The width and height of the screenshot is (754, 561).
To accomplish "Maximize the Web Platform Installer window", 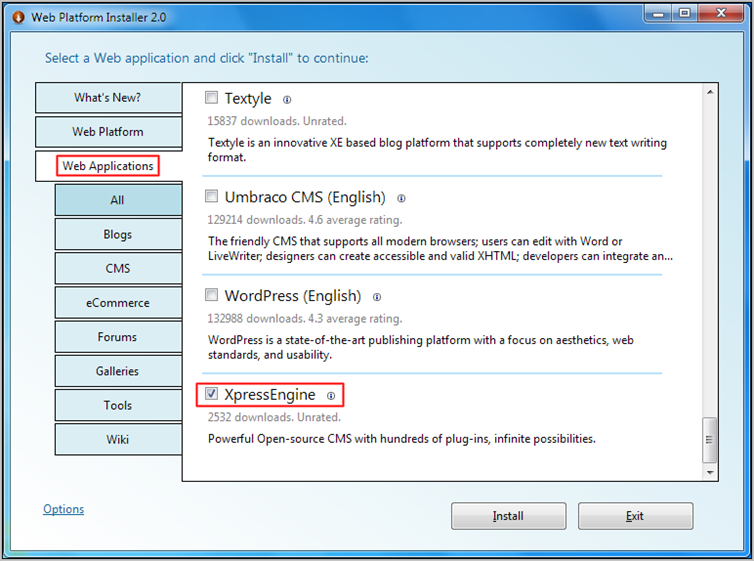I will pyautogui.click(x=685, y=13).
